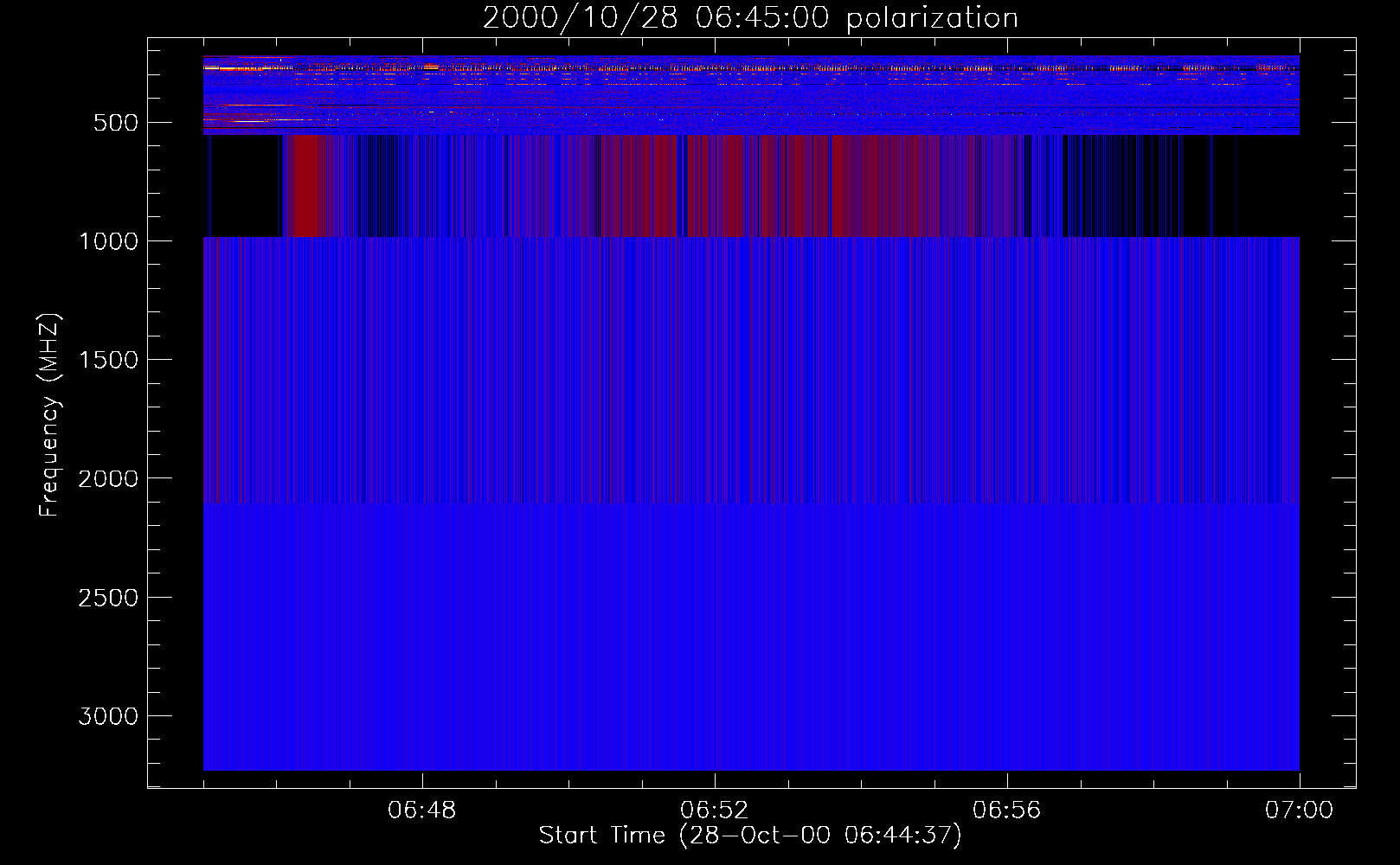Click the 'Frequency (MHZ)' axis title
1400x865 pixels.
click(49, 415)
